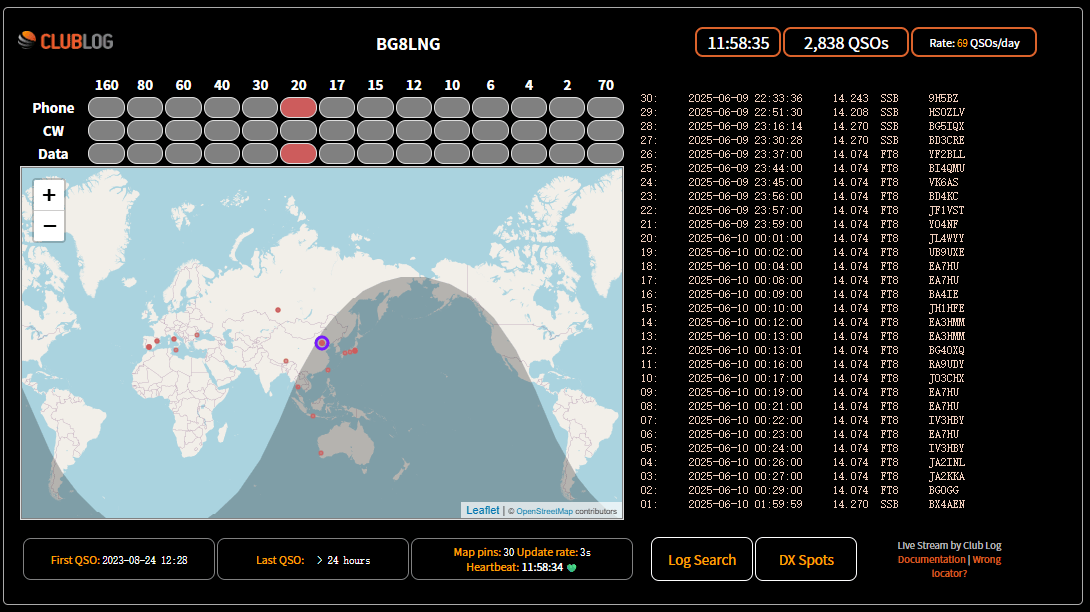Select log row 25 callsign BI4QMU
This screenshot has width=1090, height=612.
click(946, 168)
